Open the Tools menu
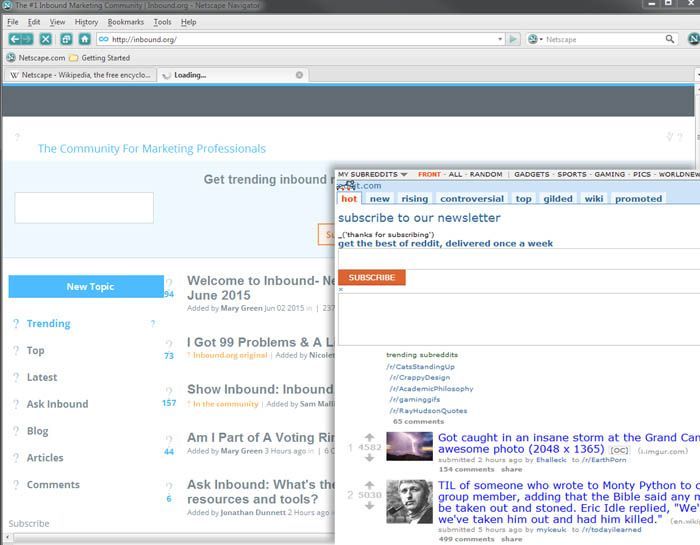 pyautogui.click(x=162, y=22)
